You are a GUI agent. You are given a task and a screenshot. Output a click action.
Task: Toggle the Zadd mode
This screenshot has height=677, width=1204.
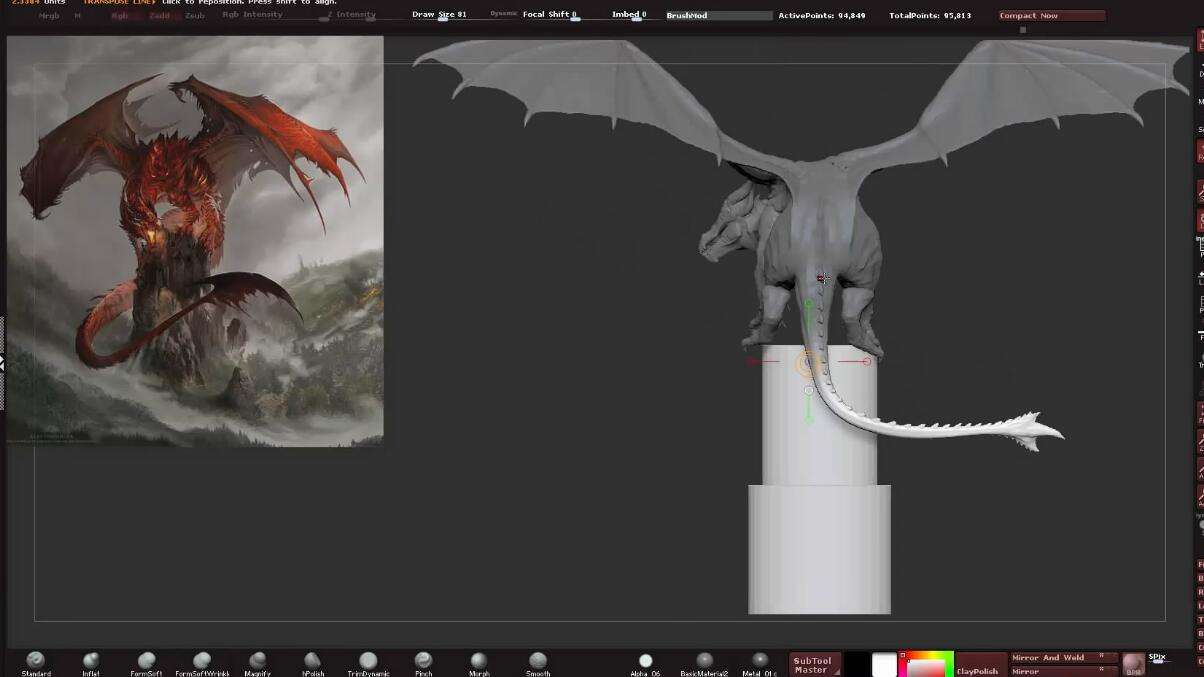point(159,16)
